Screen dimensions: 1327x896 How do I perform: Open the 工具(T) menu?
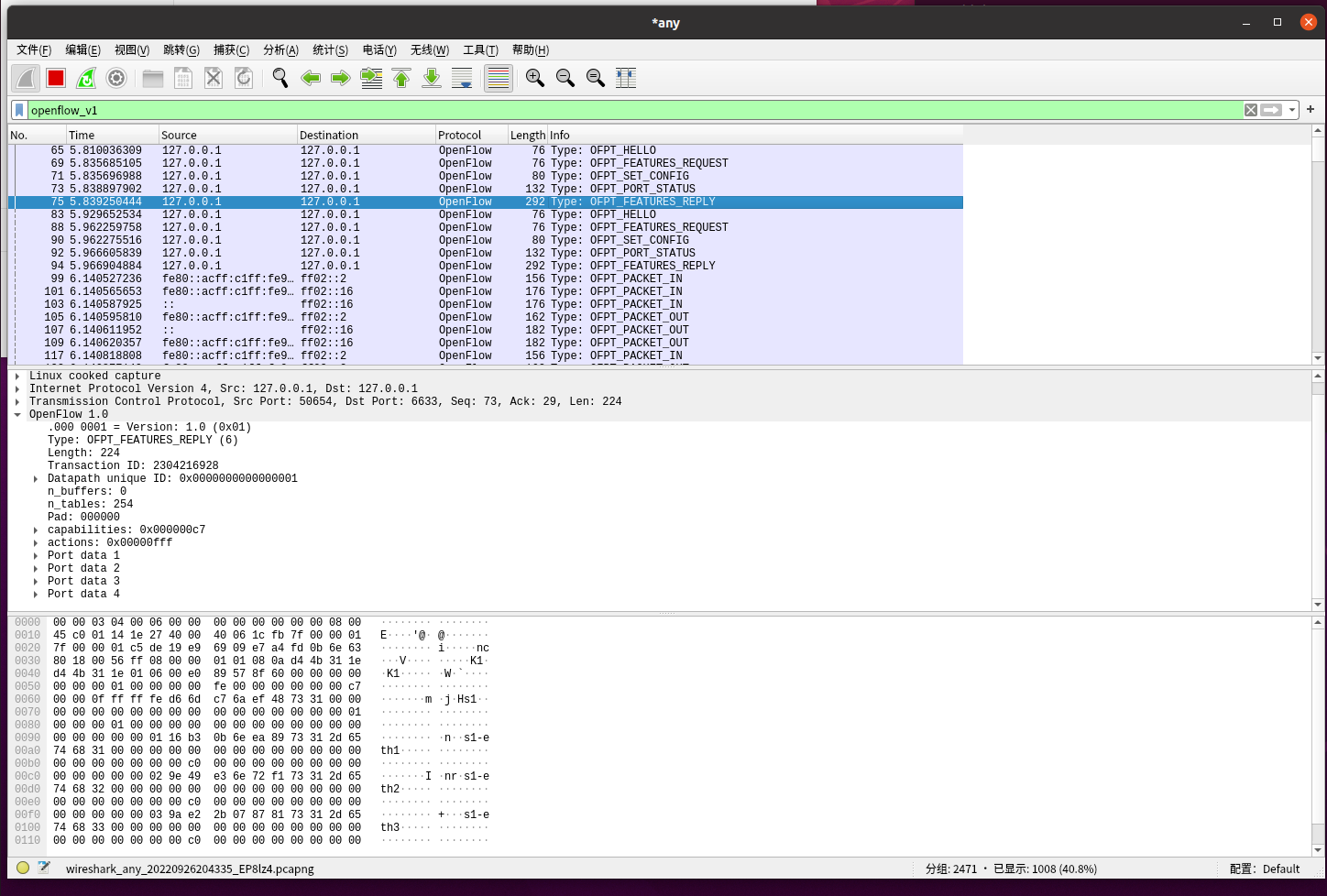(480, 49)
